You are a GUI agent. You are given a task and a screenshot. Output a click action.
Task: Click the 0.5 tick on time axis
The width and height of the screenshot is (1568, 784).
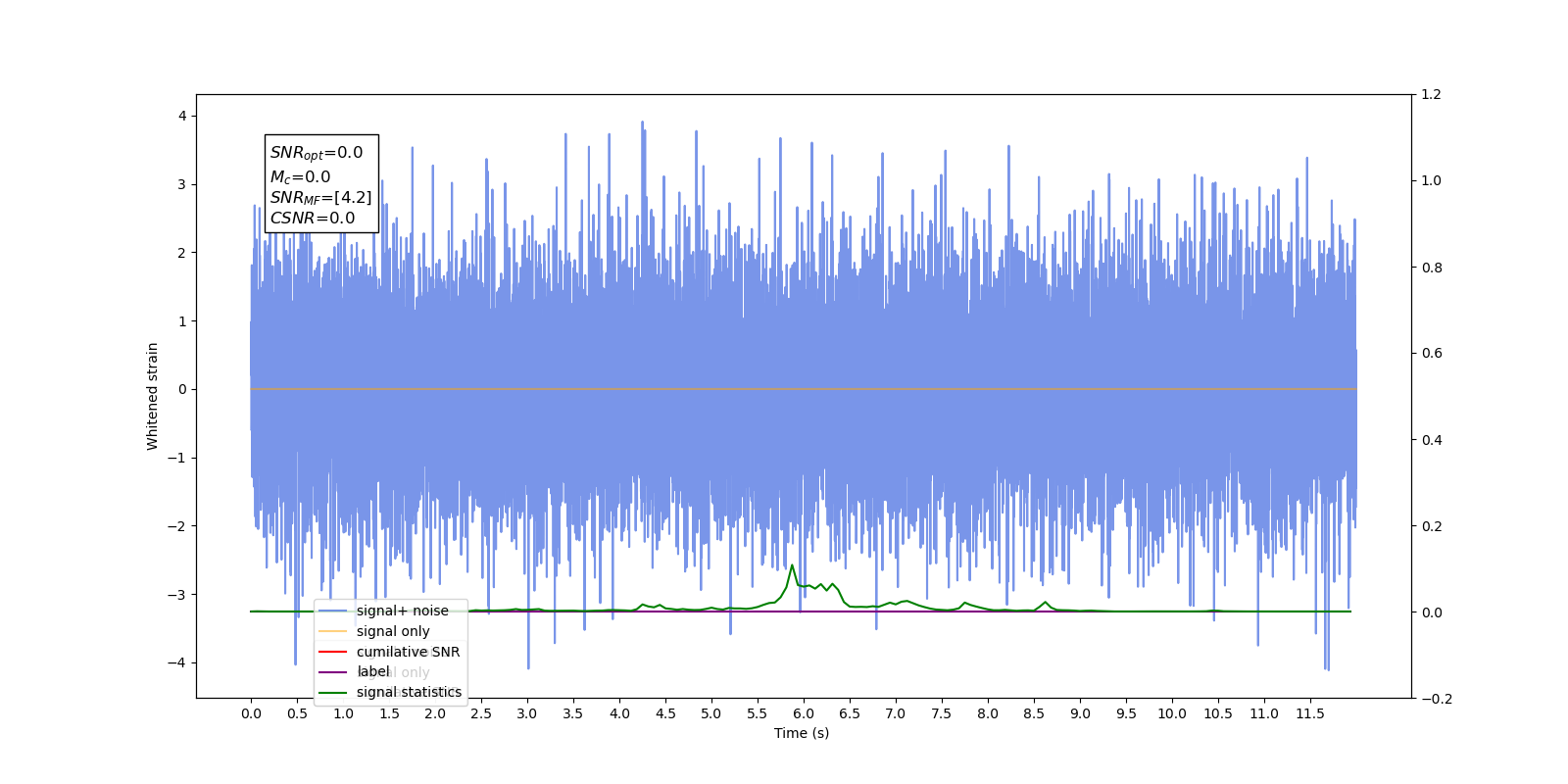point(297,713)
